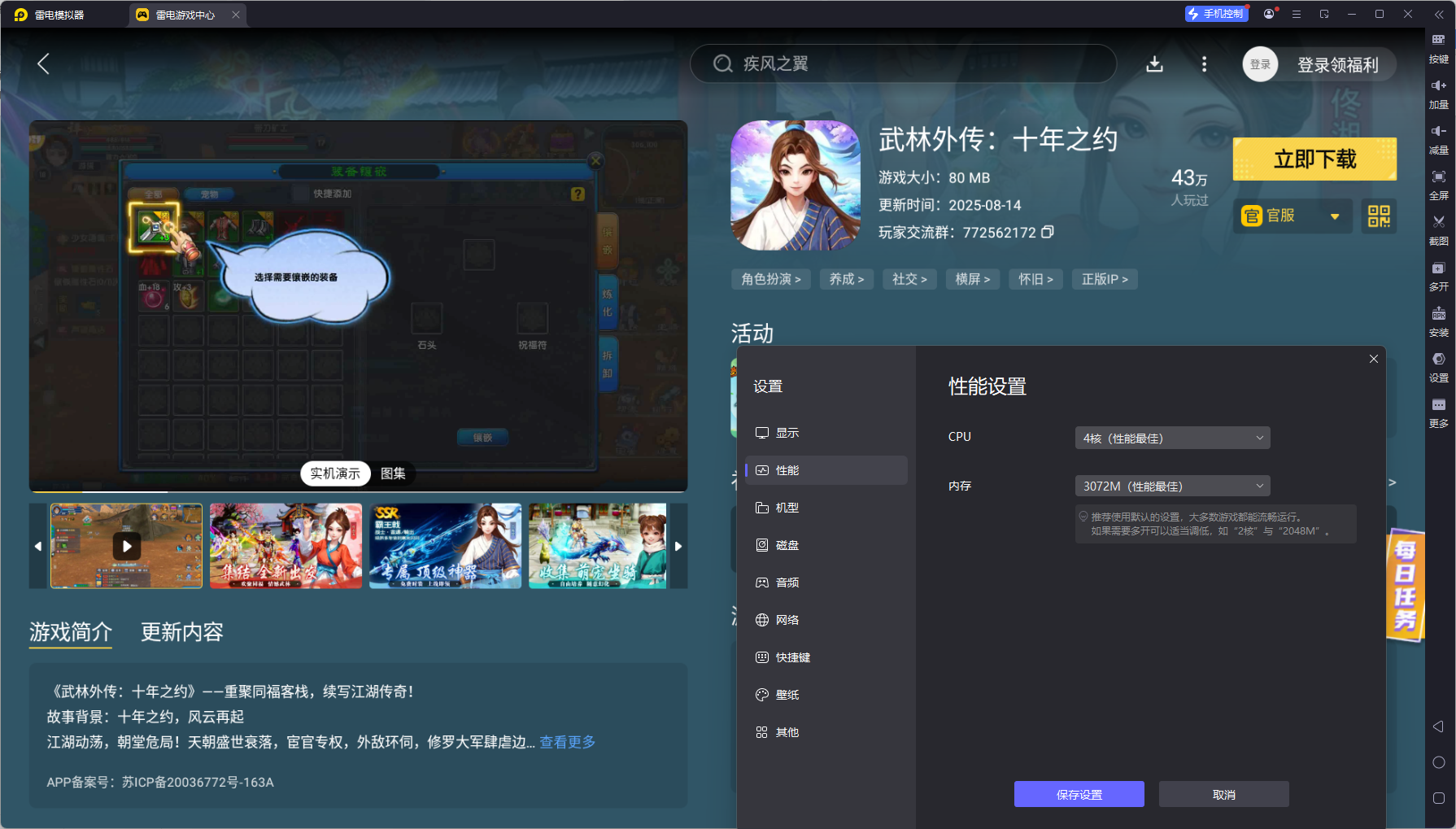Select 显示 in settings menu
Image resolution: width=1456 pixels, height=829 pixels.
[826, 433]
